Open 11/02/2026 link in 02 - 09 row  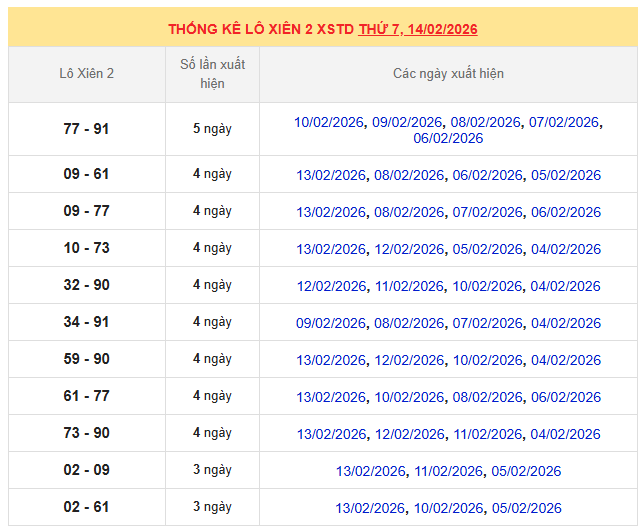[448, 471]
